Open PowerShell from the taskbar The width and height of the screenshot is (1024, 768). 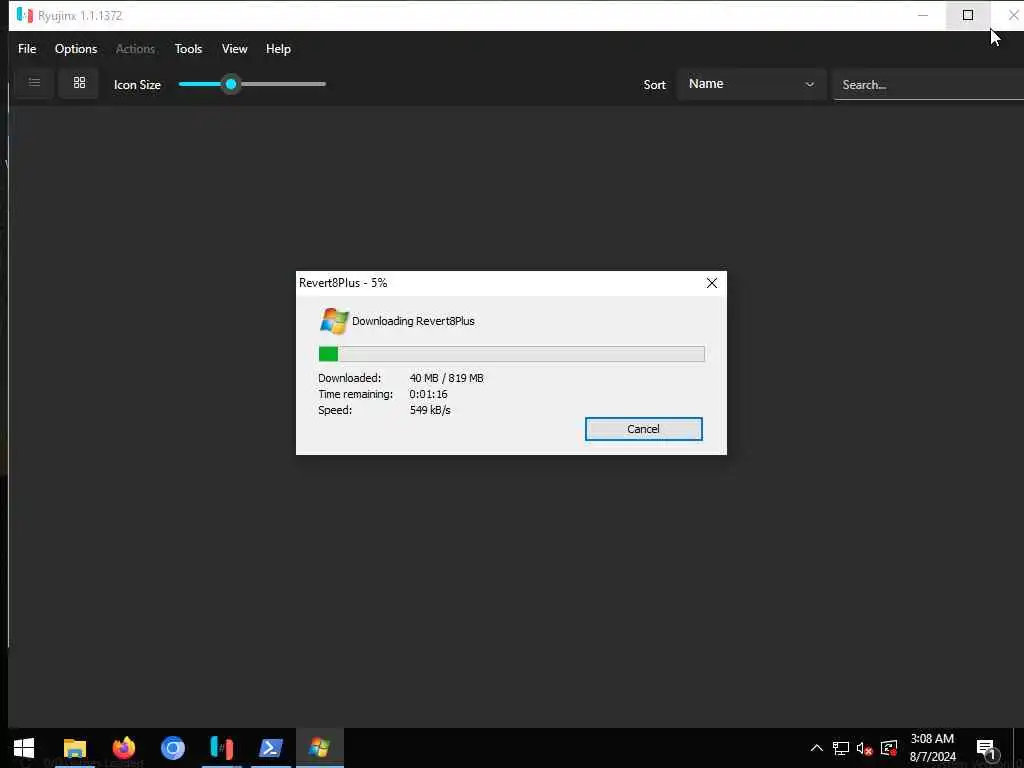tap(270, 748)
